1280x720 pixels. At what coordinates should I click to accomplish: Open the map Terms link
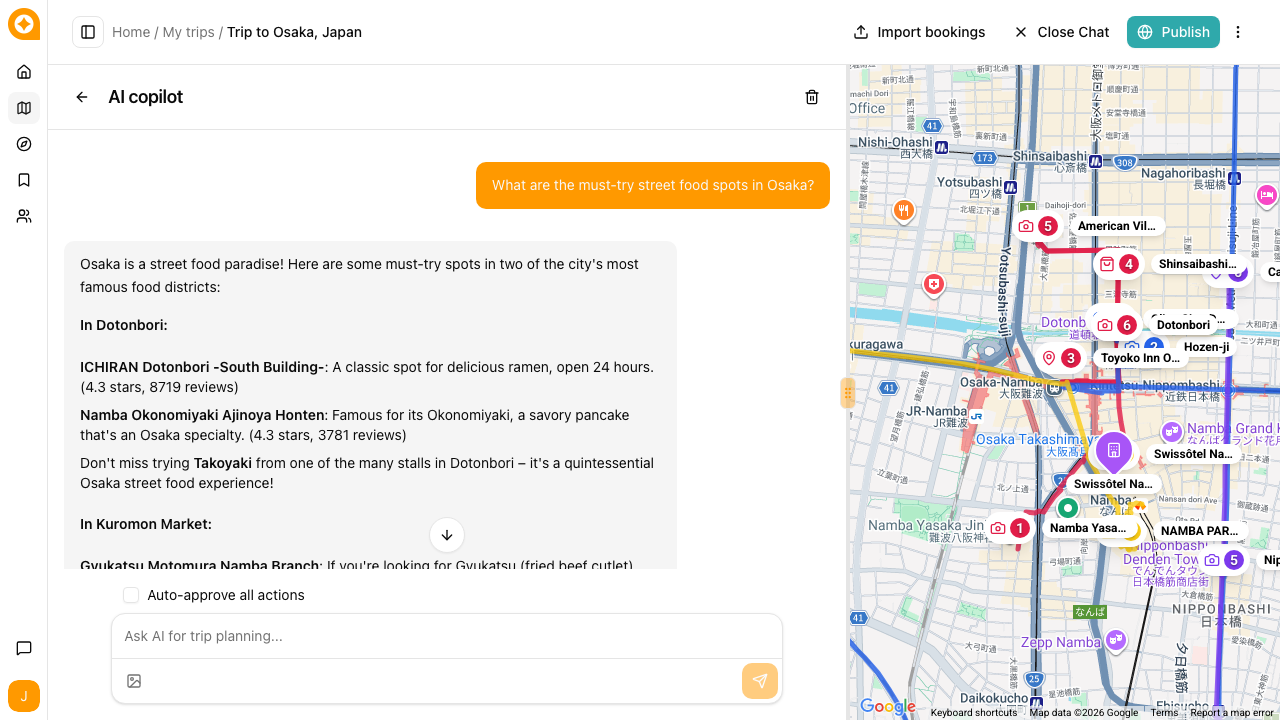coord(1164,713)
